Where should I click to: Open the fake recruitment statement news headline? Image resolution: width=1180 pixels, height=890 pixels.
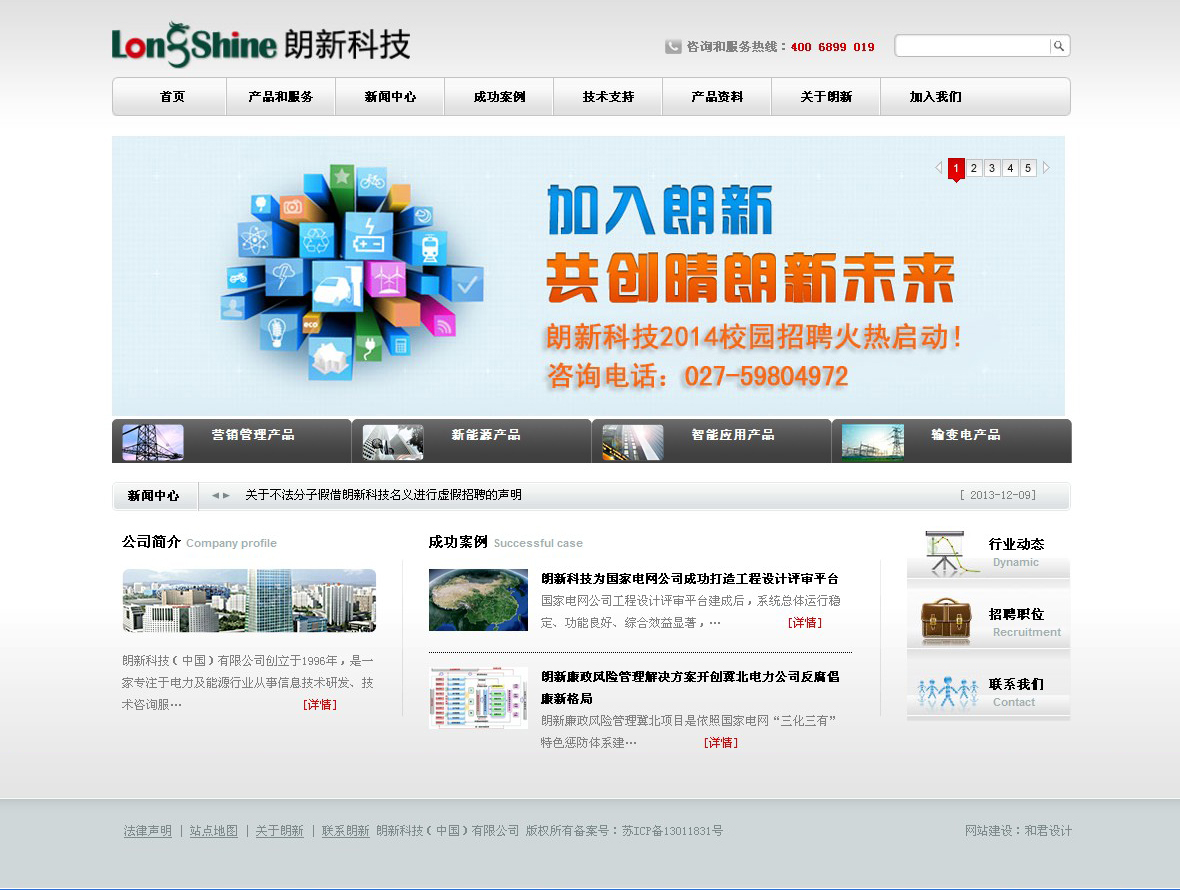[384, 495]
